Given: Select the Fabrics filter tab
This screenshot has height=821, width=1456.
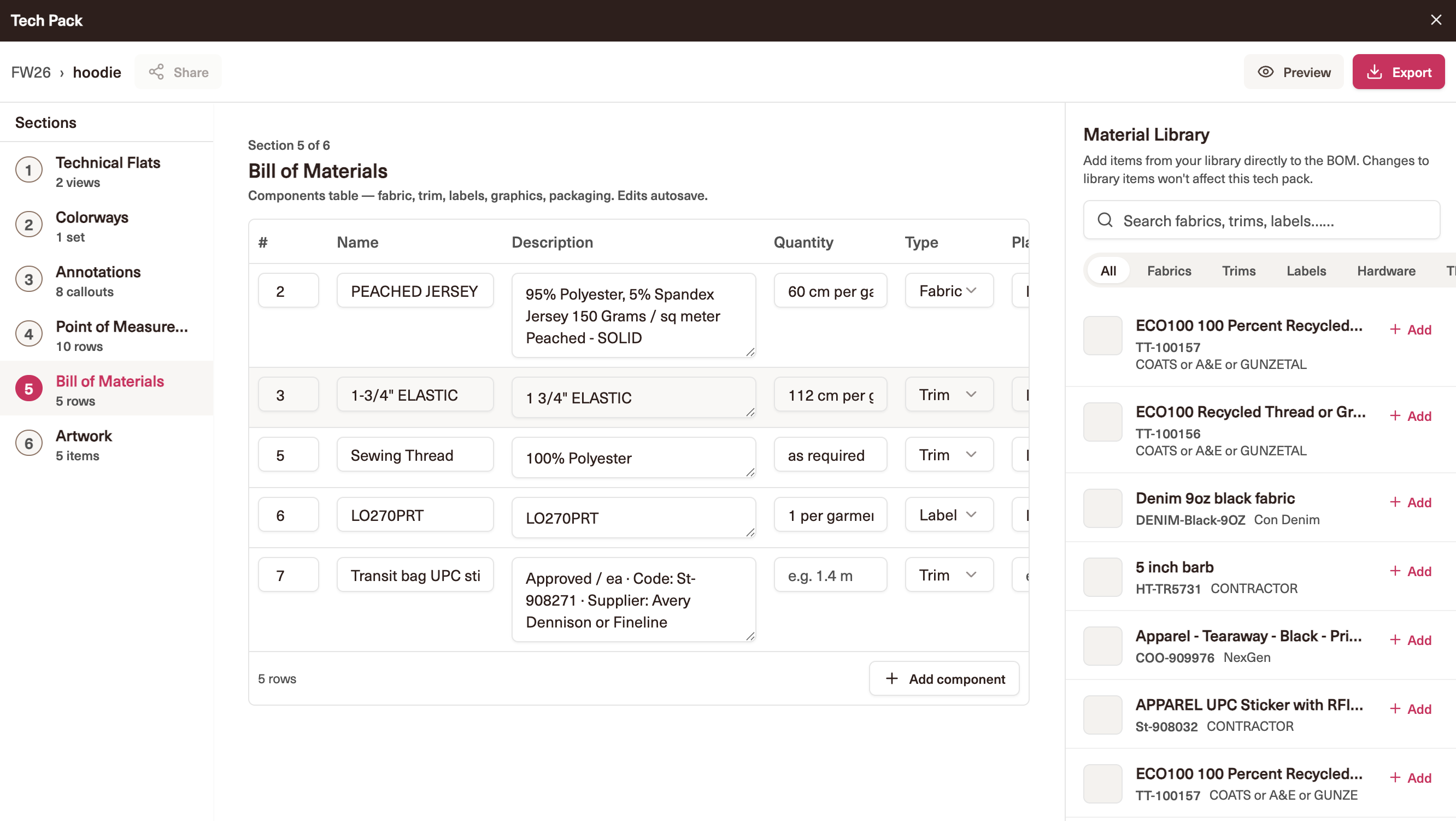Looking at the screenshot, I should click(1169, 271).
